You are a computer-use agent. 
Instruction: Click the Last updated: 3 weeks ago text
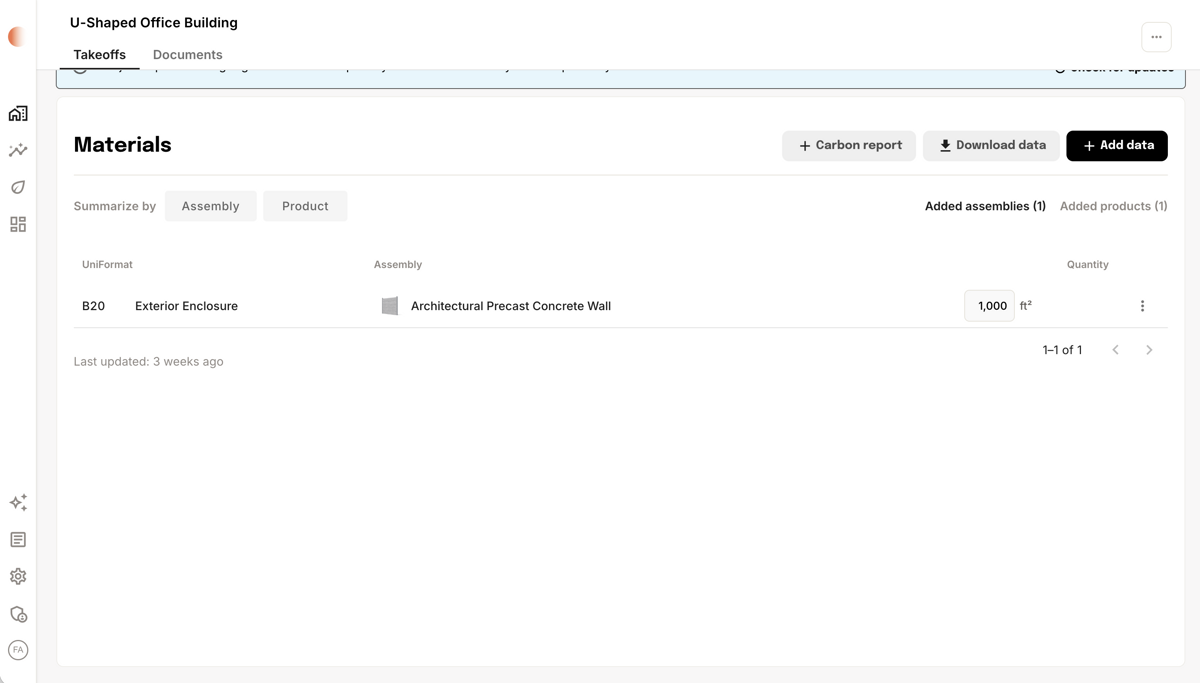pos(148,362)
